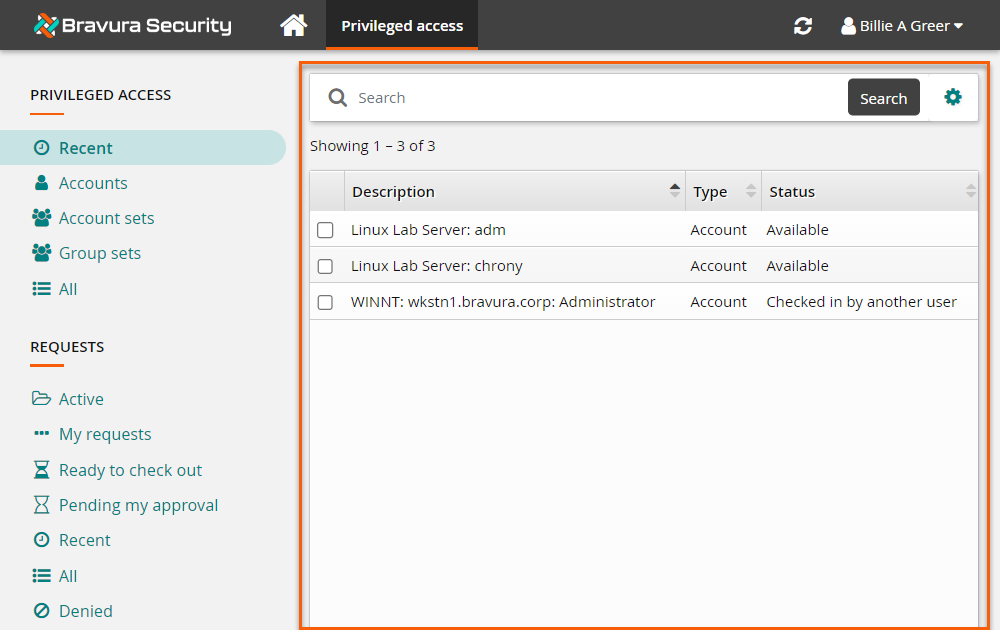This screenshot has width=1000, height=630.
Task: Switch to the Privileged access tab
Action: pos(402,26)
